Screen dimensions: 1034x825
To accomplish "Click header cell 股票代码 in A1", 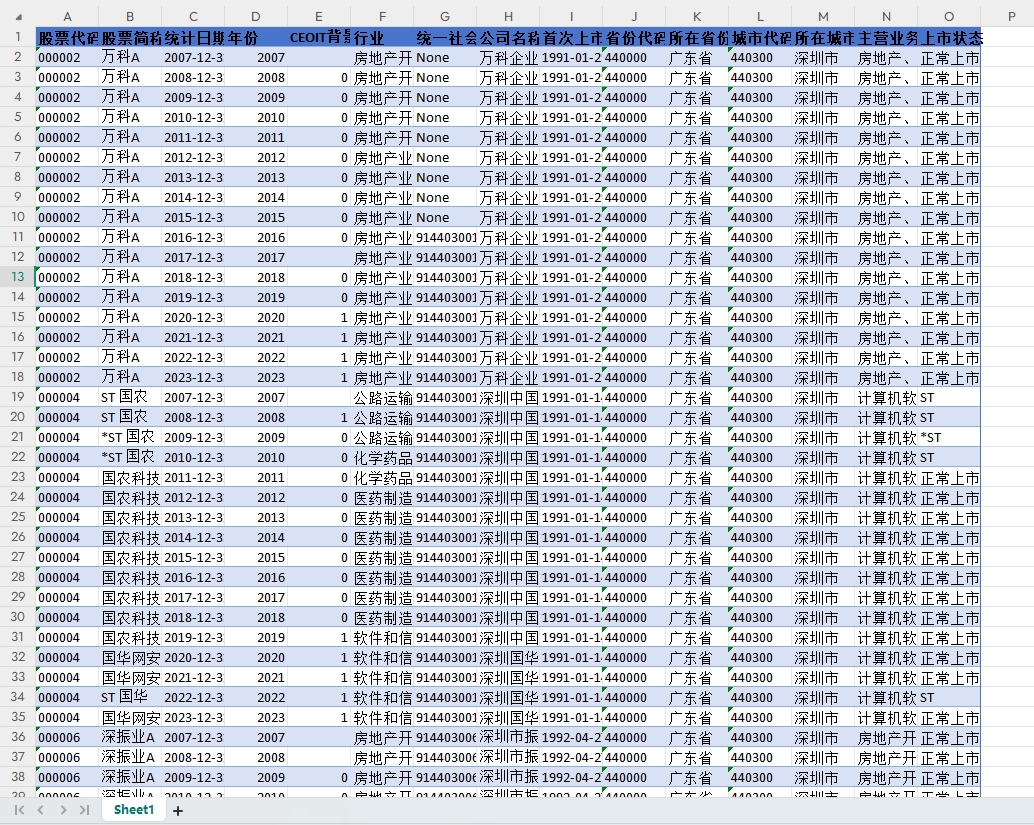I will tap(67, 38).
